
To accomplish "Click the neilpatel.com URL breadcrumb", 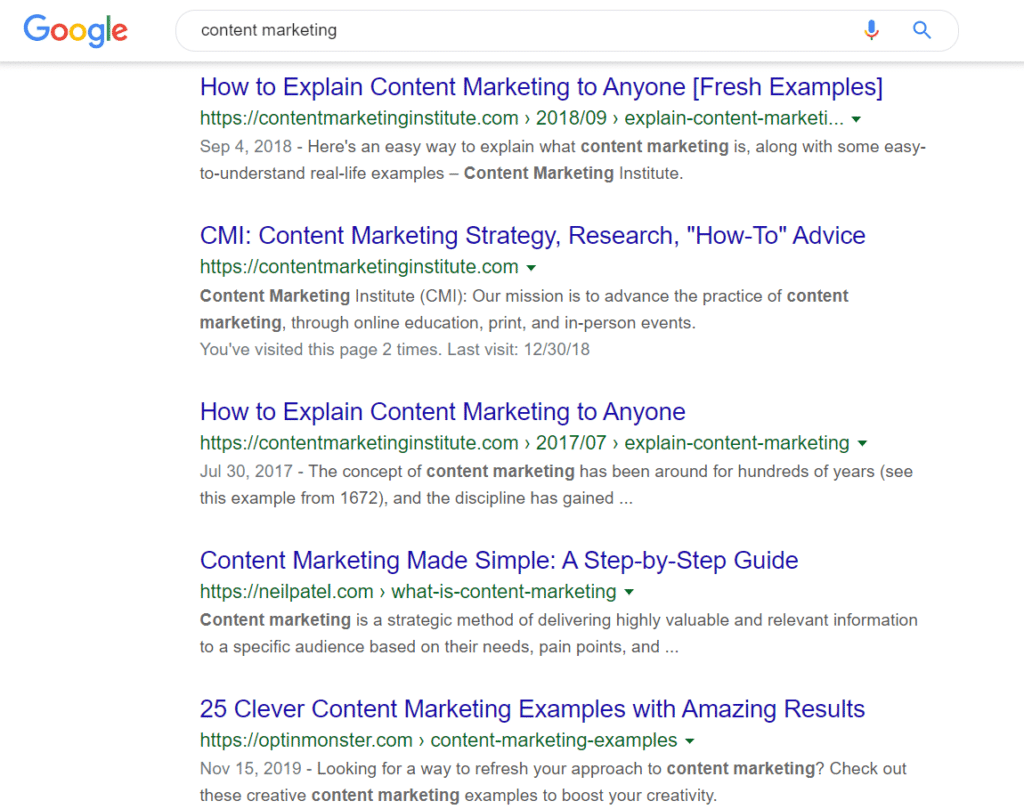I will (x=287, y=591).
